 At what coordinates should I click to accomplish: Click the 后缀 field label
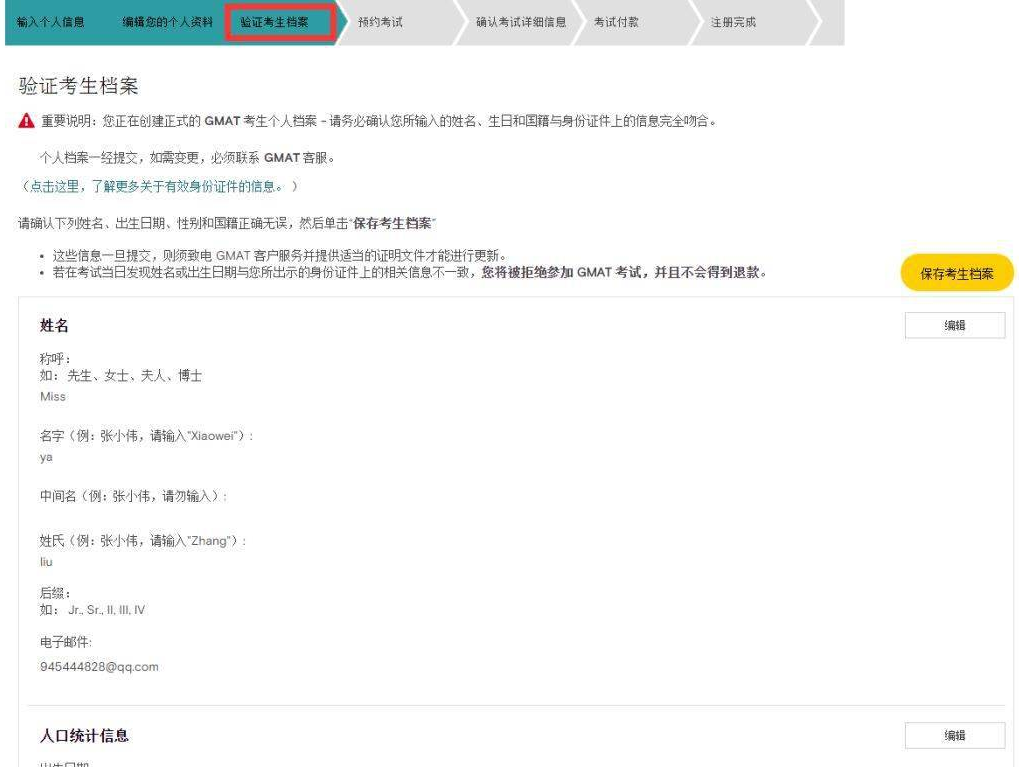(x=55, y=593)
